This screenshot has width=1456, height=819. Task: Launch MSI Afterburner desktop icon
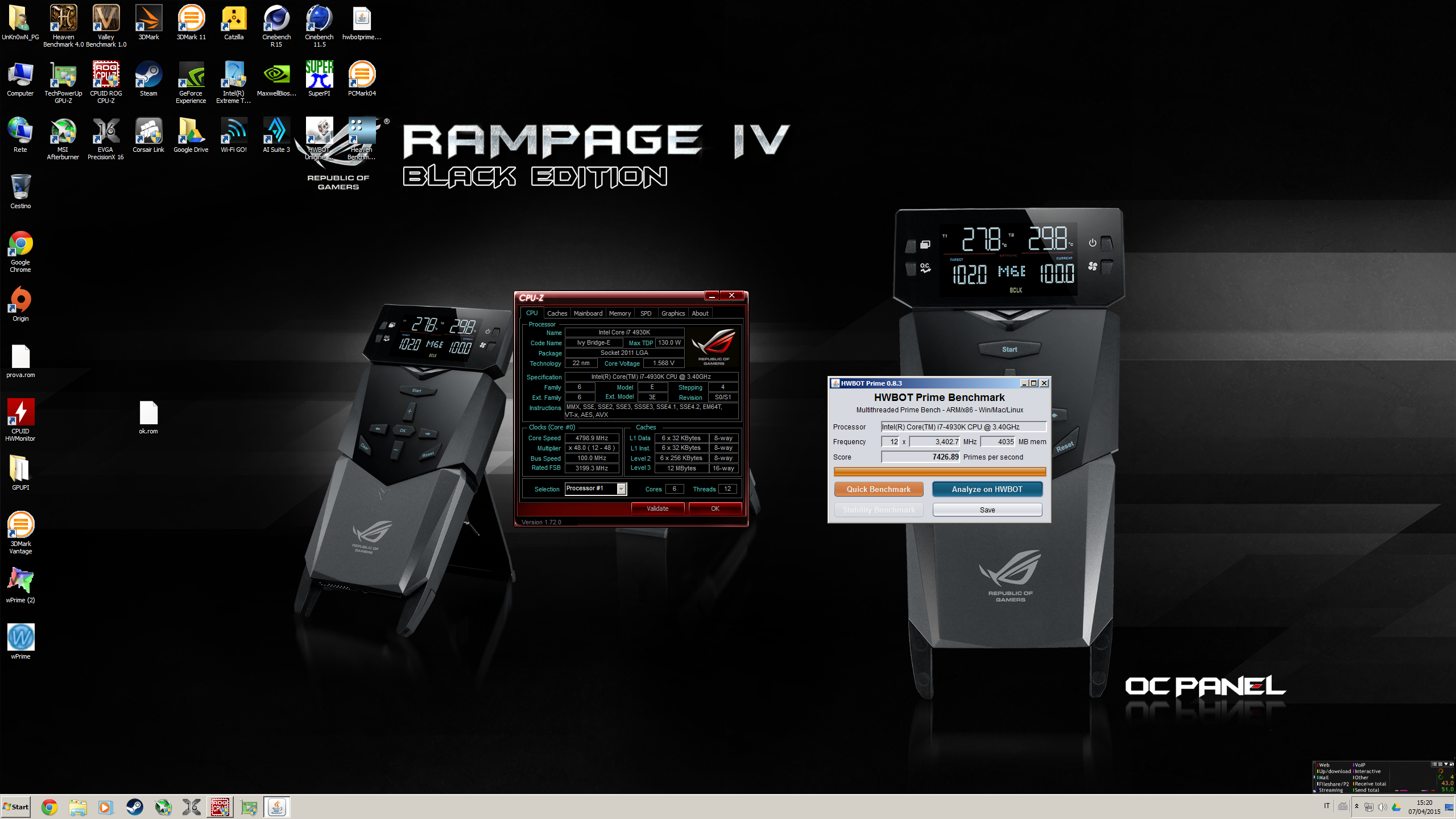pos(63,138)
